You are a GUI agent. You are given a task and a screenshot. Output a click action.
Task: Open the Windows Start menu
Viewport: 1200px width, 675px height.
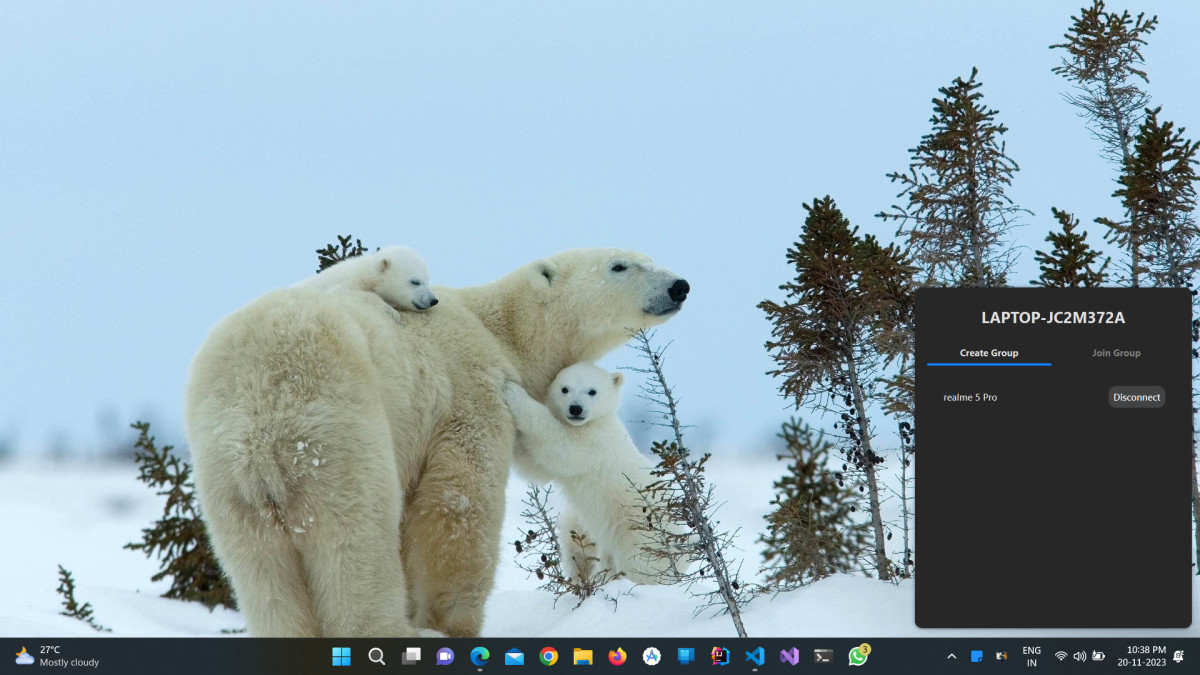tap(341, 656)
